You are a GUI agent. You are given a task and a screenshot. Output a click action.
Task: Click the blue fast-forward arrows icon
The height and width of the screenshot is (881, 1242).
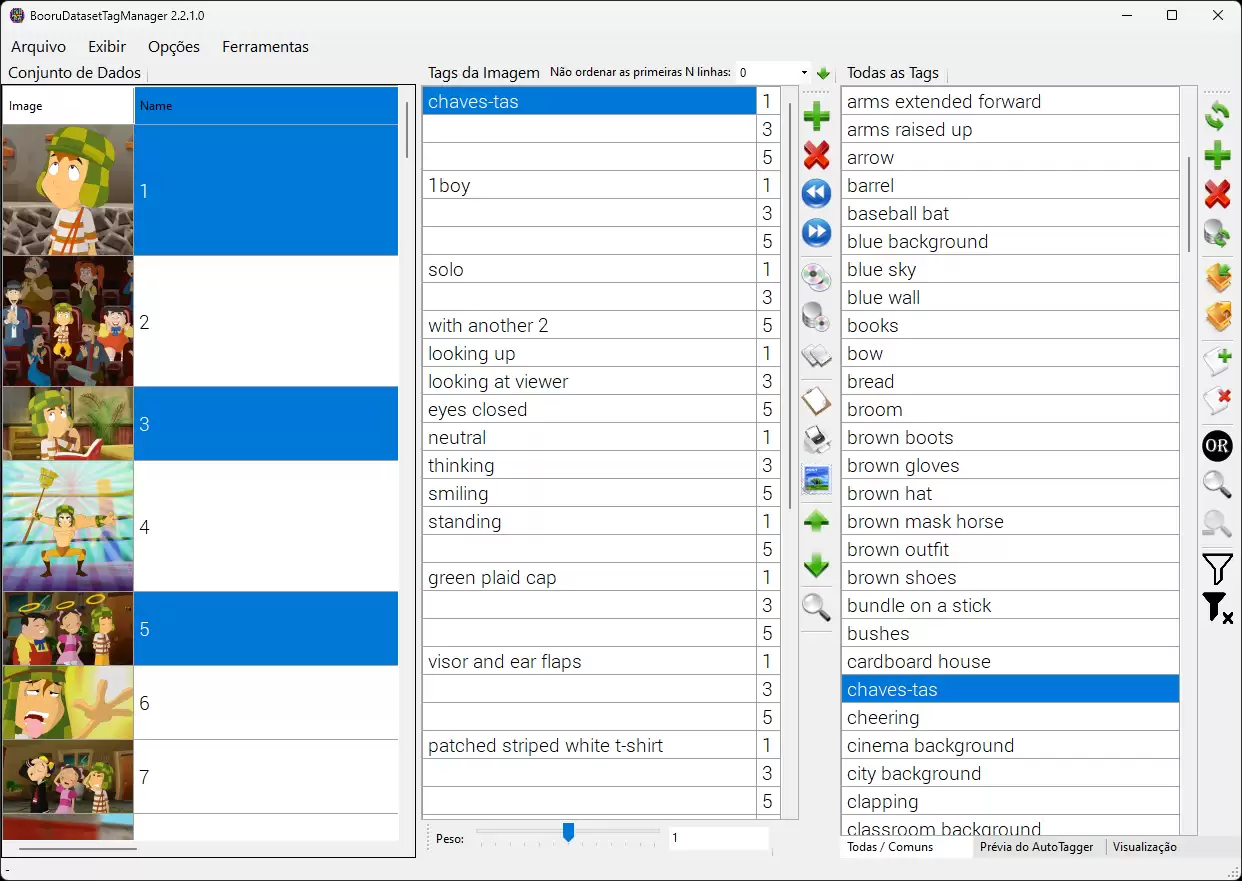coord(817,233)
